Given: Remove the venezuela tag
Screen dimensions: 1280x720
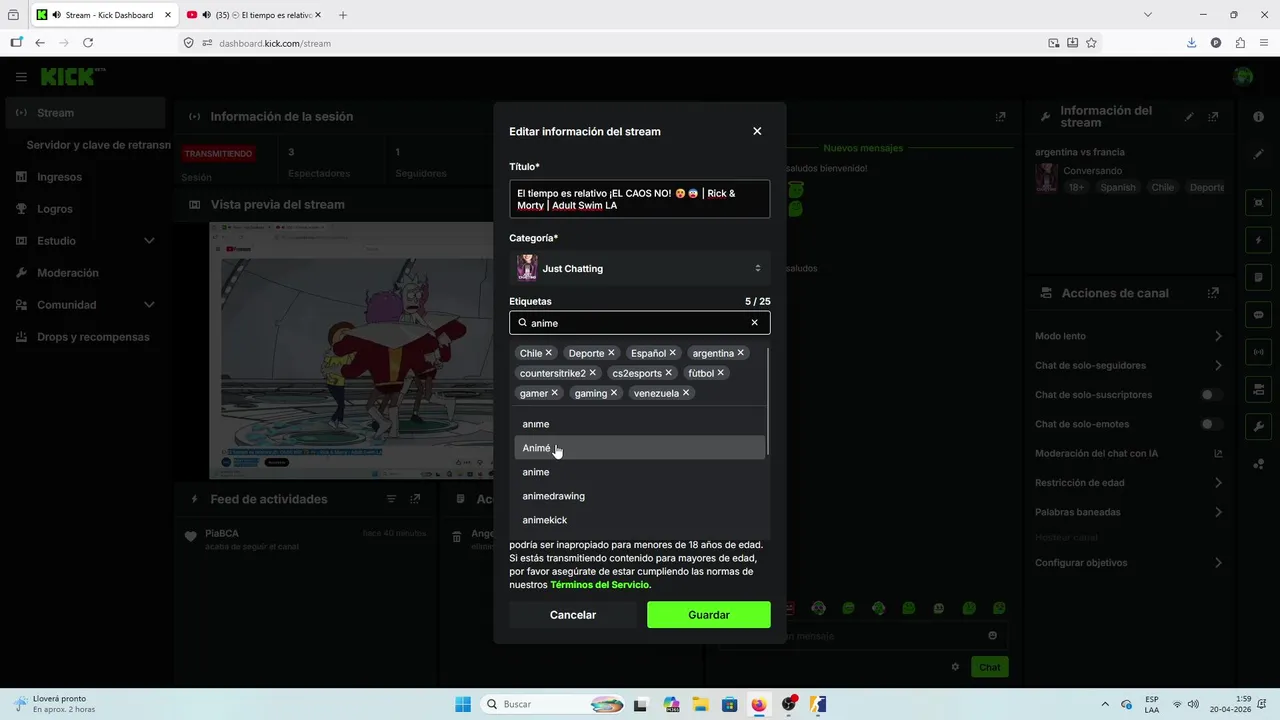Looking at the screenshot, I should click(686, 393).
